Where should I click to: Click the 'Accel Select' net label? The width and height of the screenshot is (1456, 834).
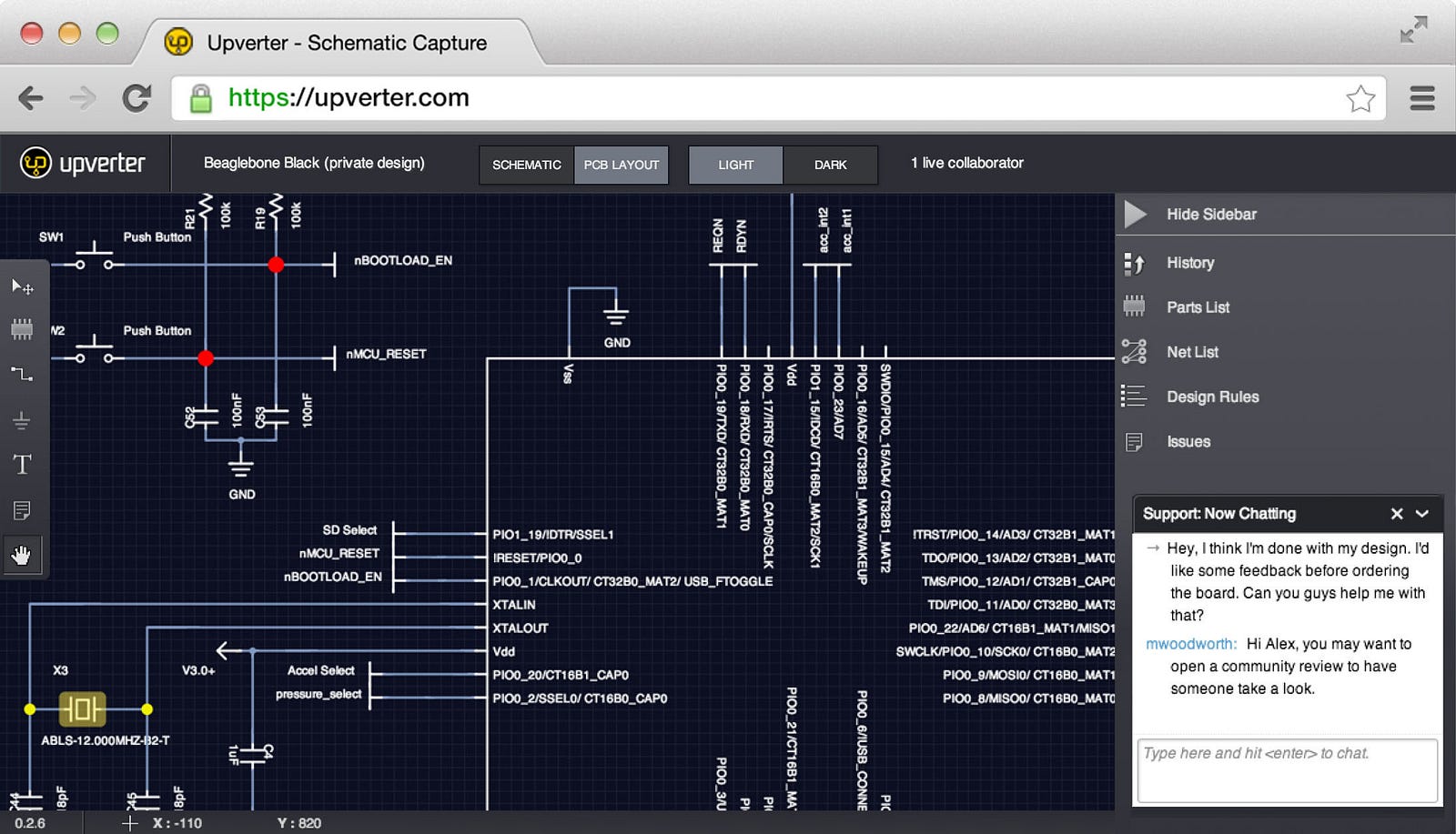[321, 670]
